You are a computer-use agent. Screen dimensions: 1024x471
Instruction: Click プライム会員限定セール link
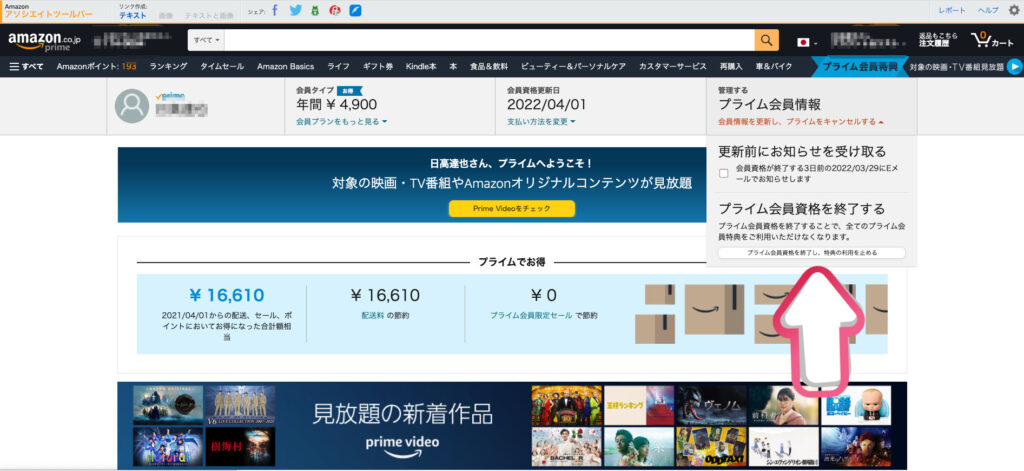pyautogui.click(x=531, y=316)
